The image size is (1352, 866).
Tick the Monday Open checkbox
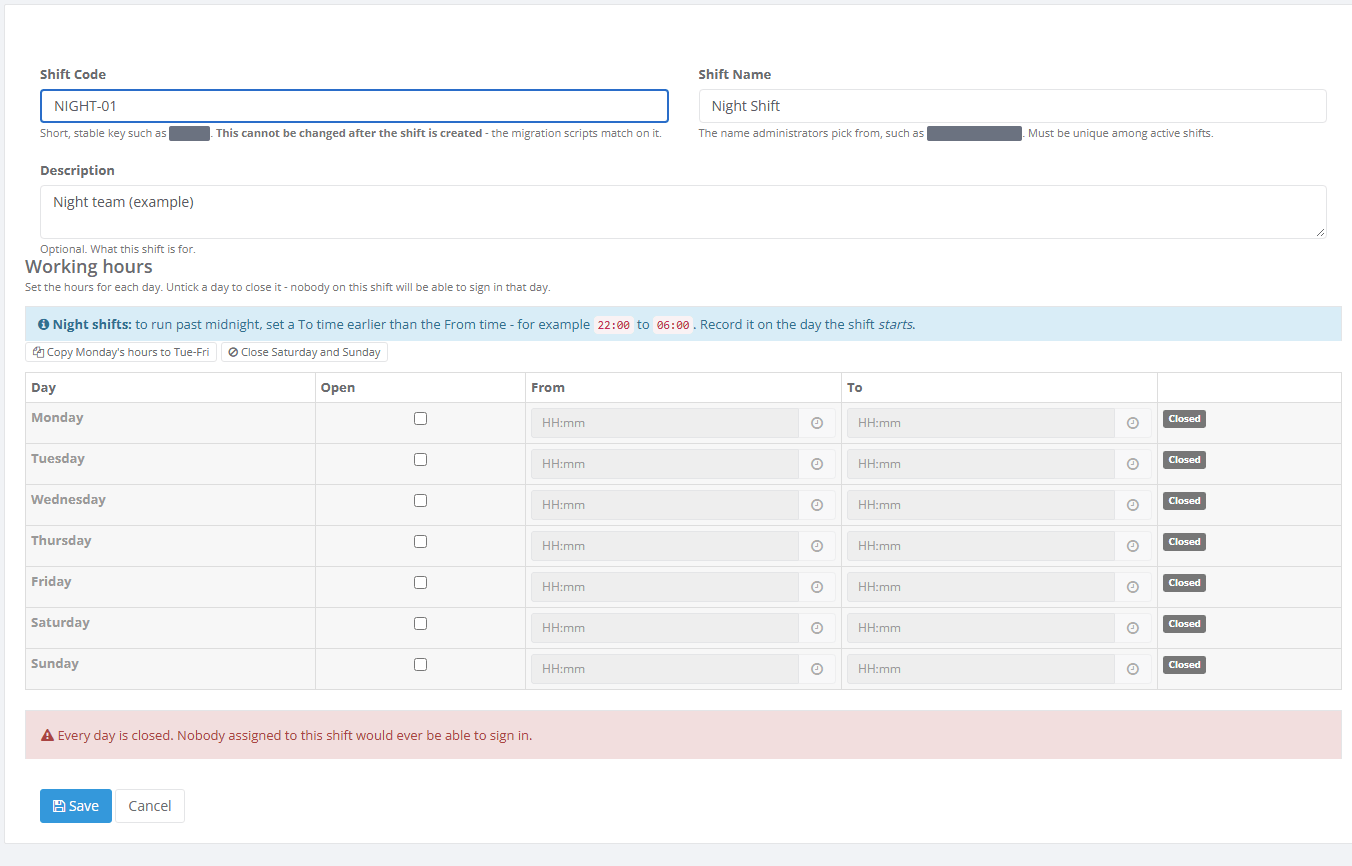click(420, 418)
